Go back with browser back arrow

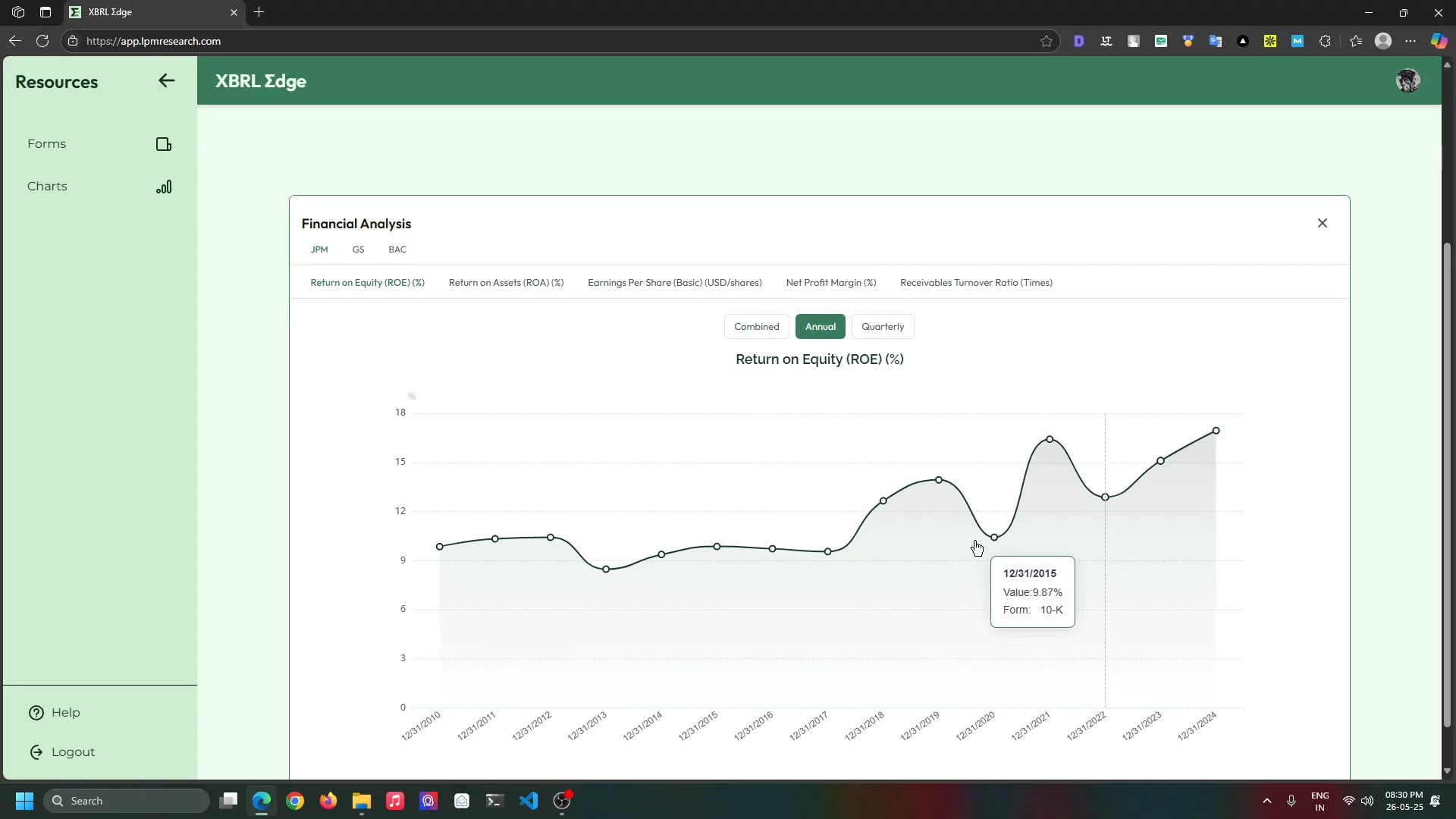click(15, 41)
